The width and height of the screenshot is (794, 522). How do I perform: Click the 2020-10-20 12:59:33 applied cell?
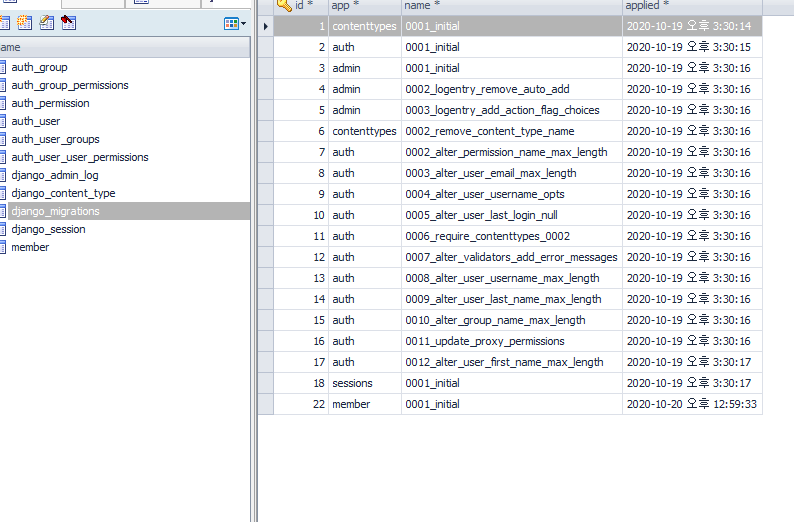(x=692, y=405)
